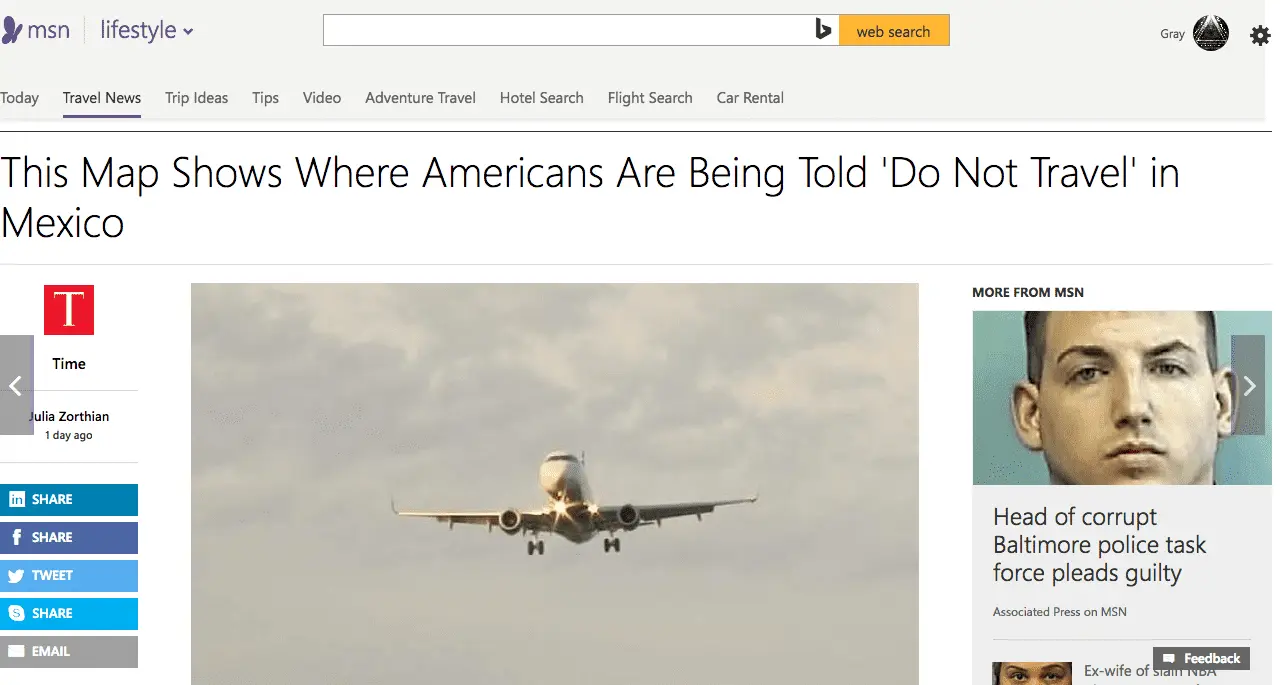Go to previous article arrow
Image resolution: width=1280 pixels, height=685 pixels.
(16, 385)
